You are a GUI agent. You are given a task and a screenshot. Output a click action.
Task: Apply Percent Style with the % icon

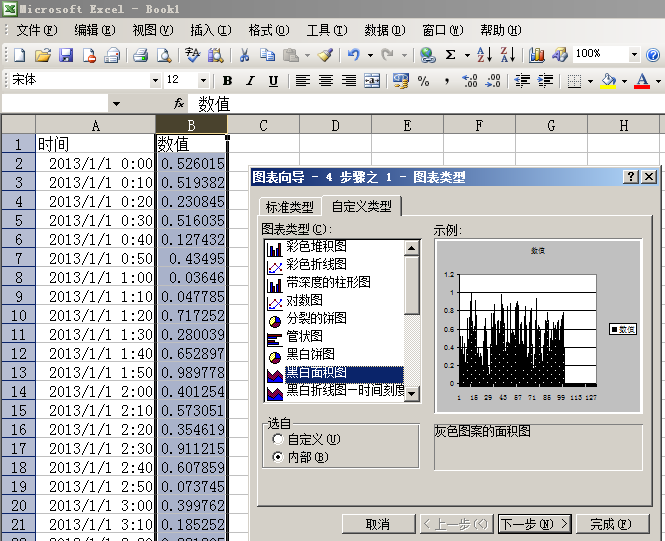click(x=423, y=81)
